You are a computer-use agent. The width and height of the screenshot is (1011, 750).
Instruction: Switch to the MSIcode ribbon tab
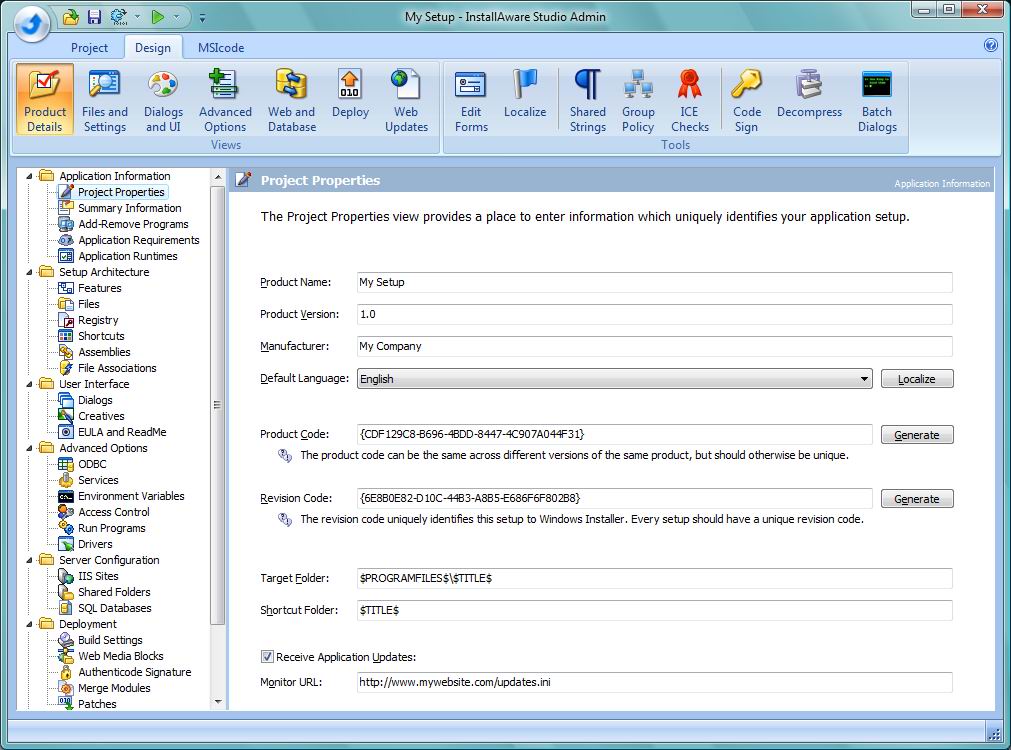click(x=221, y=48)
